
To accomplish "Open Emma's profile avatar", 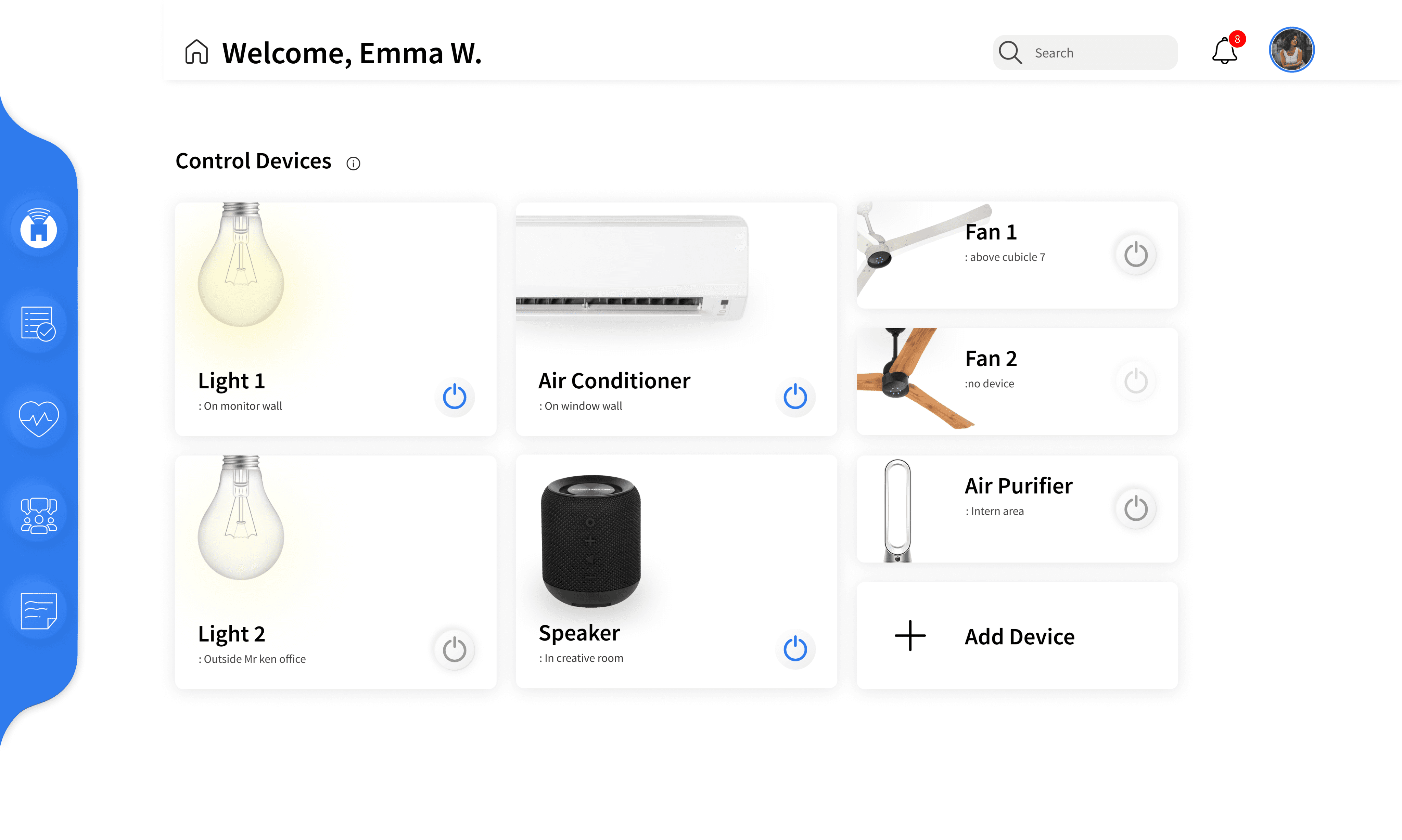I will pyautogui.click(x=1291, y=50).
